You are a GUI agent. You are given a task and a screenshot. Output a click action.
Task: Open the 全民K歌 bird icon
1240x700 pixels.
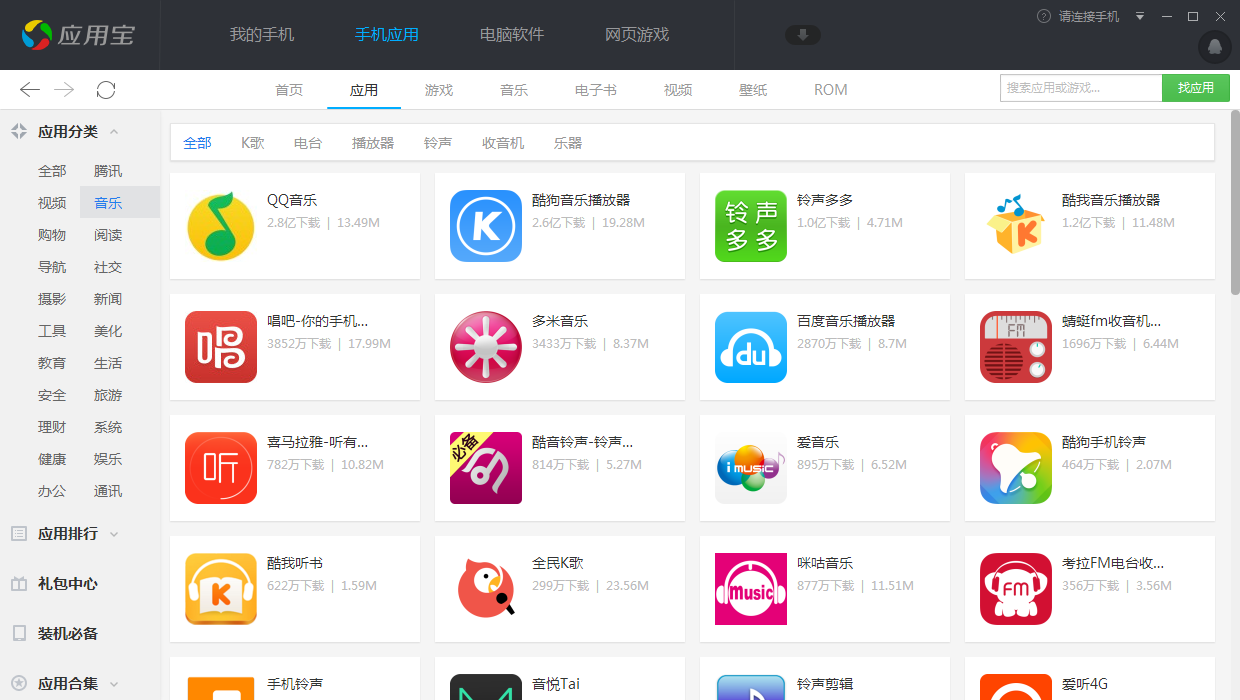486,589
